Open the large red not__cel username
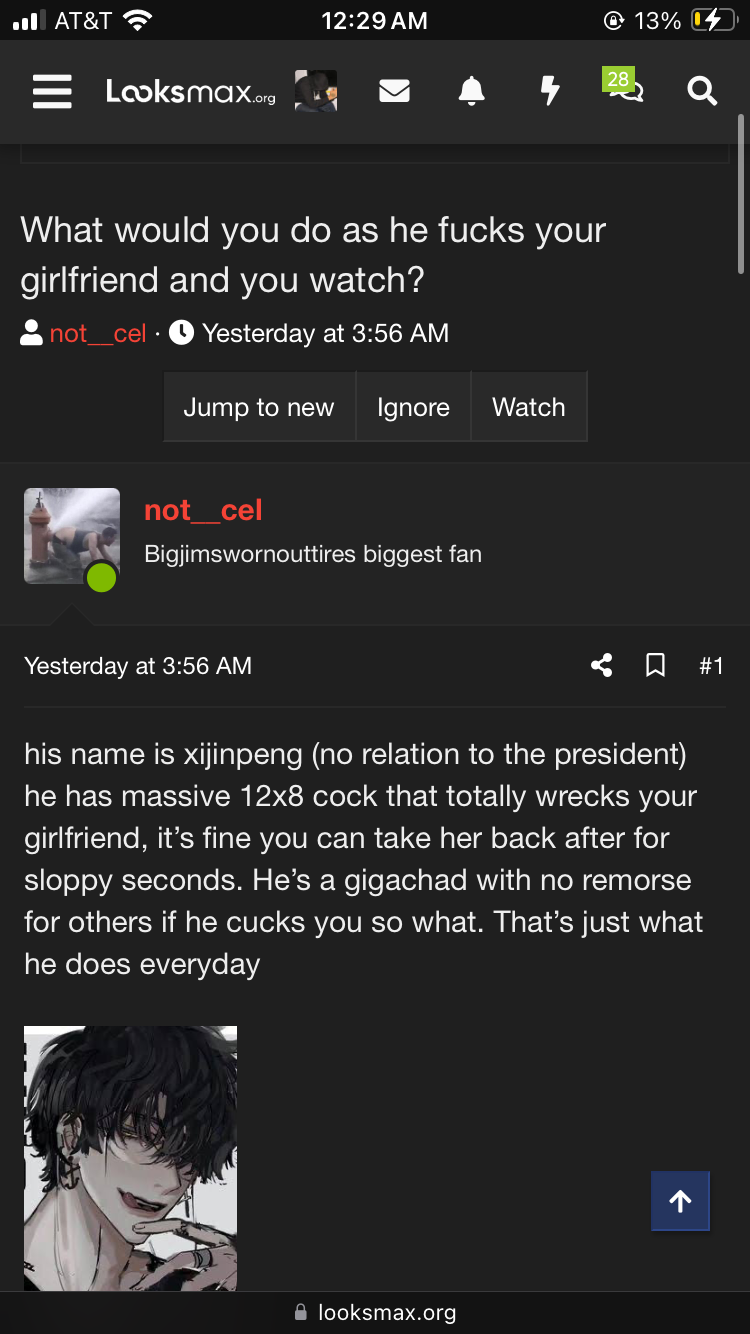Viewport: 750px width, 1334px height. (203, 510)
